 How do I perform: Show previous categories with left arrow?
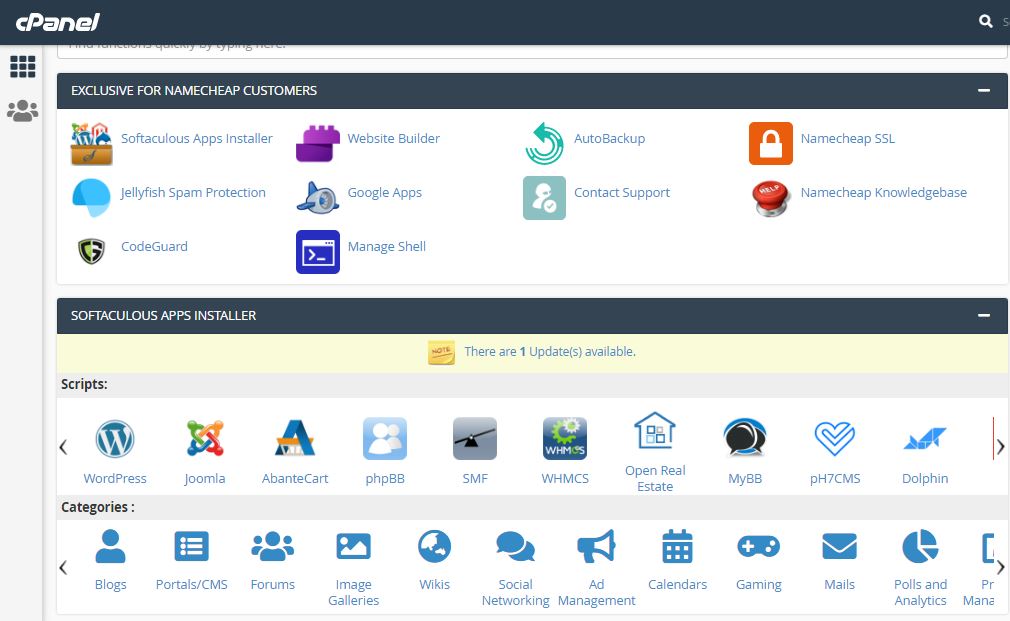[63, 567]
